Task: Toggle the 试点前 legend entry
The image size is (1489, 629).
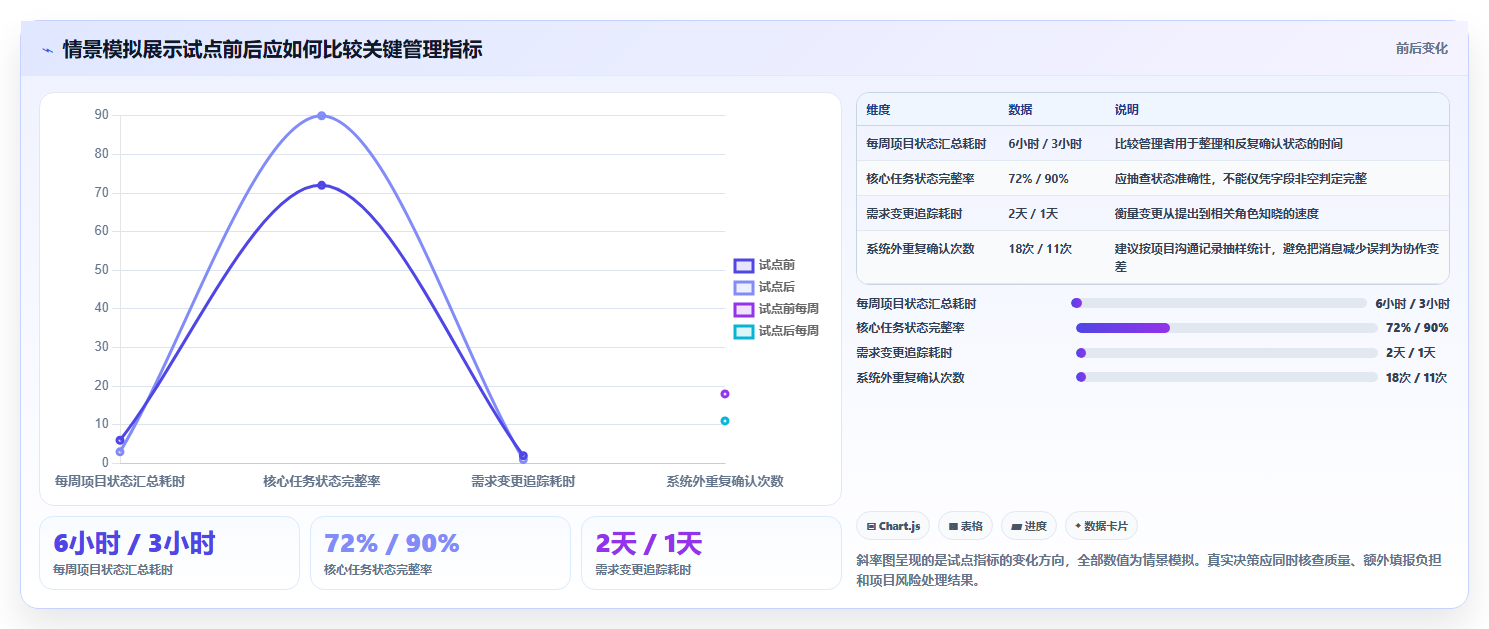Action: 765,265
